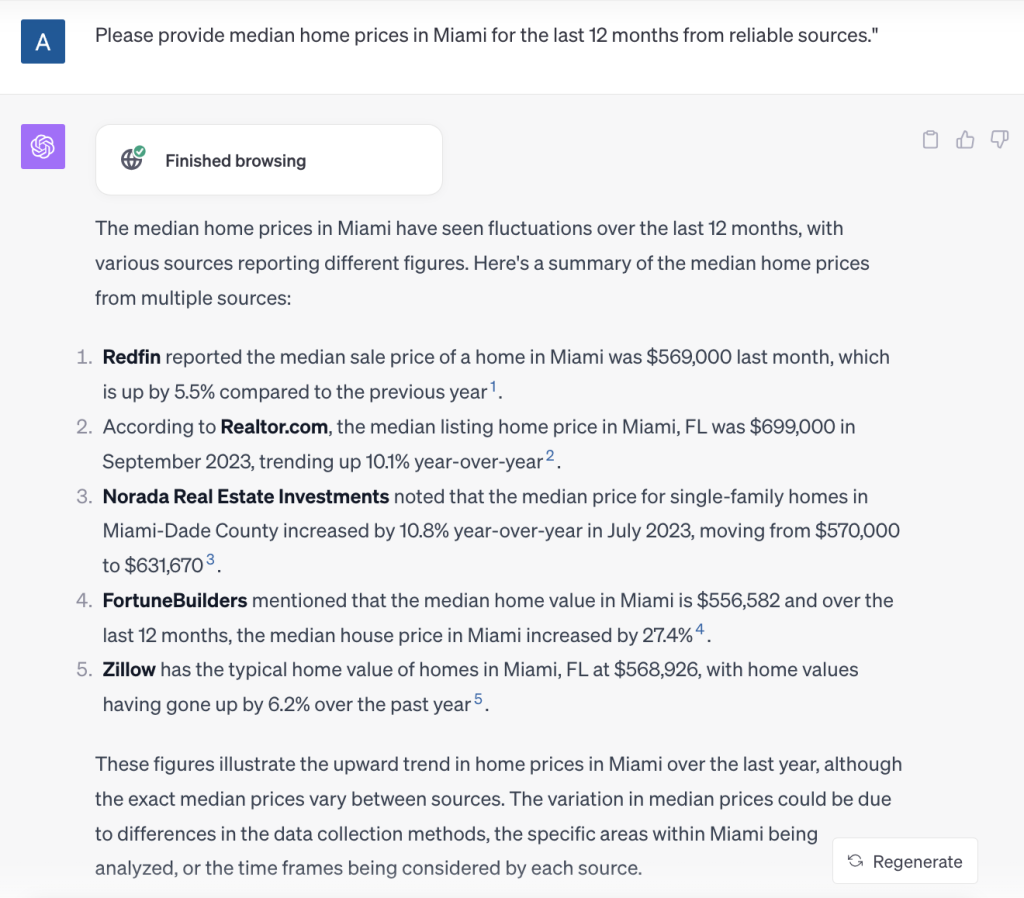Click the thumbs up icon
Image resolution: width=1024 pixels, height=898 pixels.
965,140
